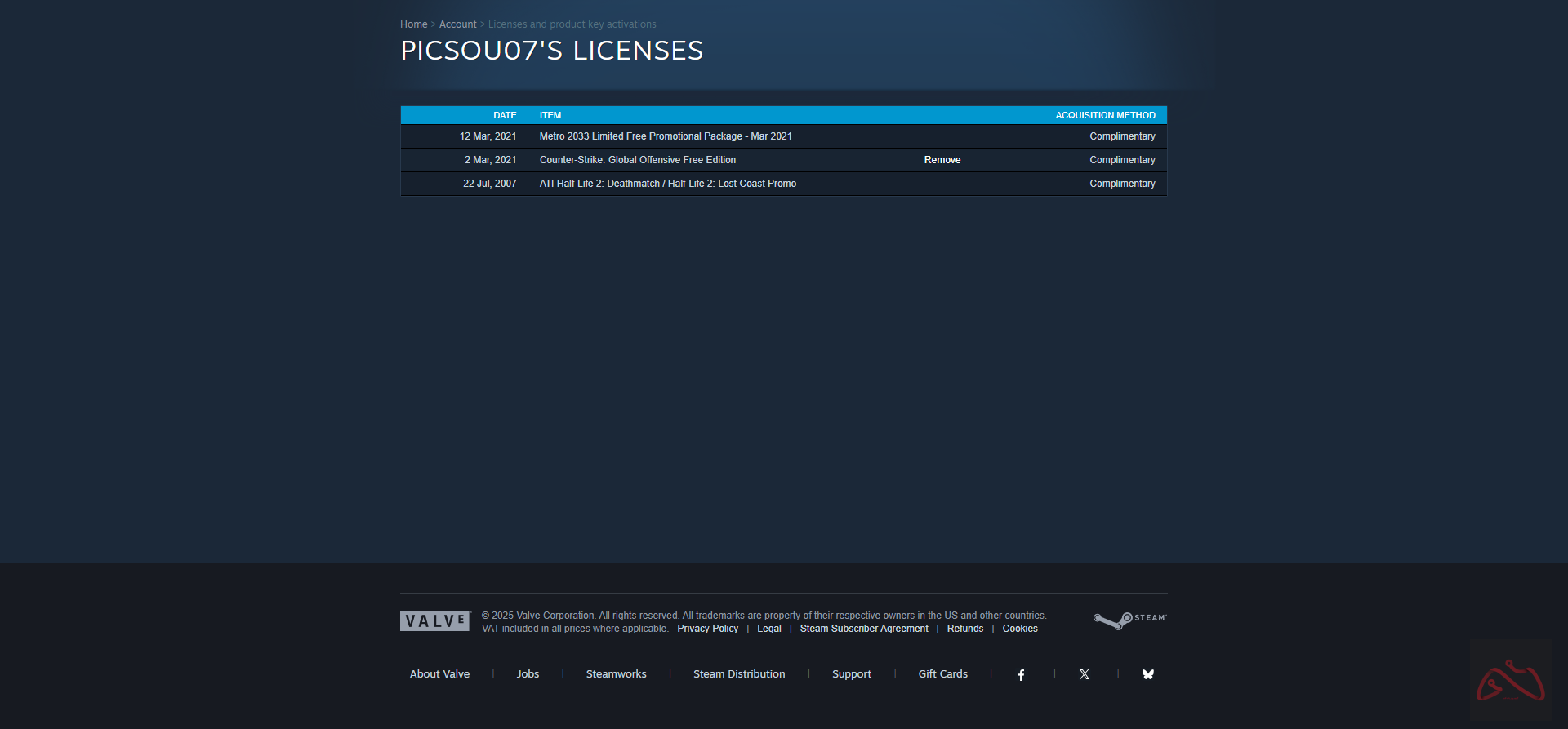
Task: Visit the About Valve page
Action: pos(439,674)
